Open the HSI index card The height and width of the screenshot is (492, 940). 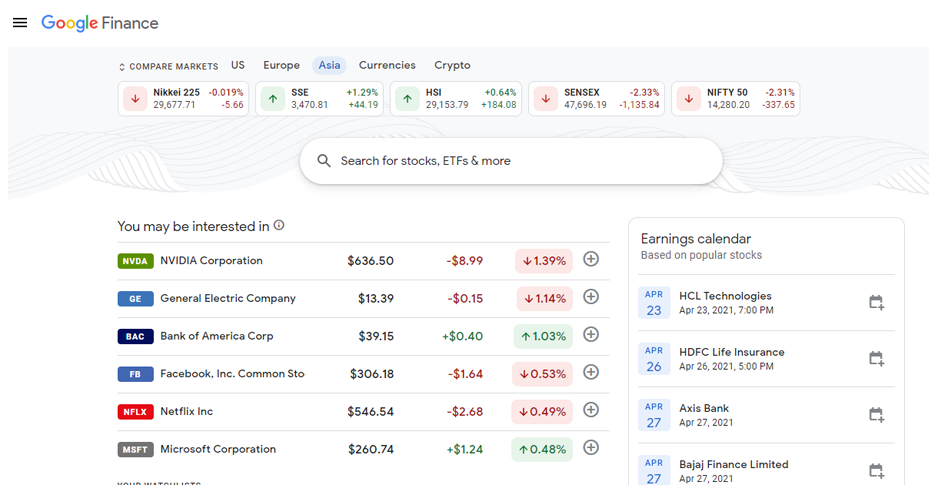tap(456, 99)
